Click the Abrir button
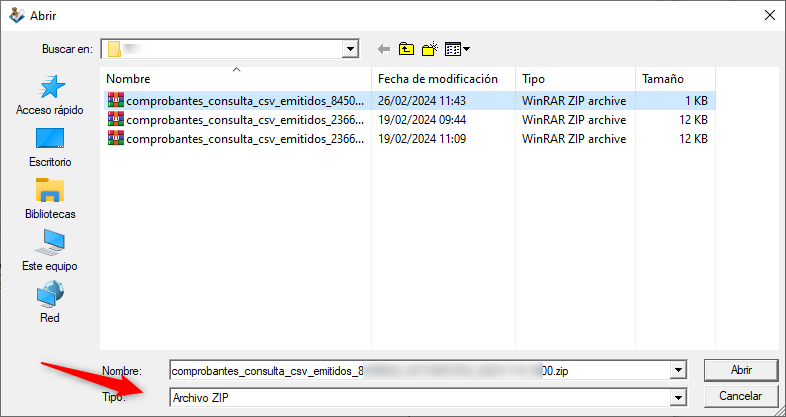 pyautogui.click(x=741, y=370)
